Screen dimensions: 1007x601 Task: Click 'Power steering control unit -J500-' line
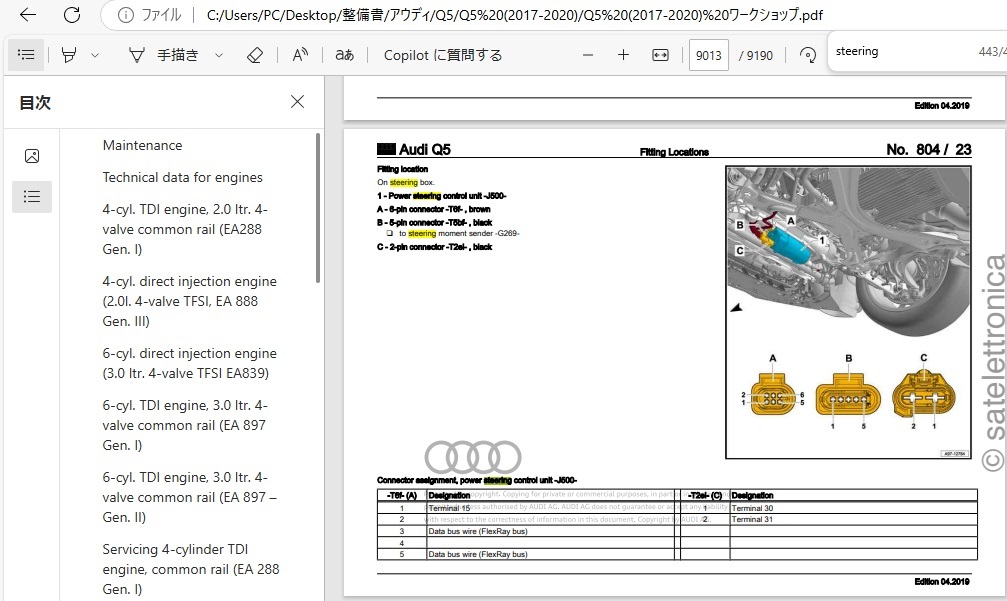click(x=442, y=196)
